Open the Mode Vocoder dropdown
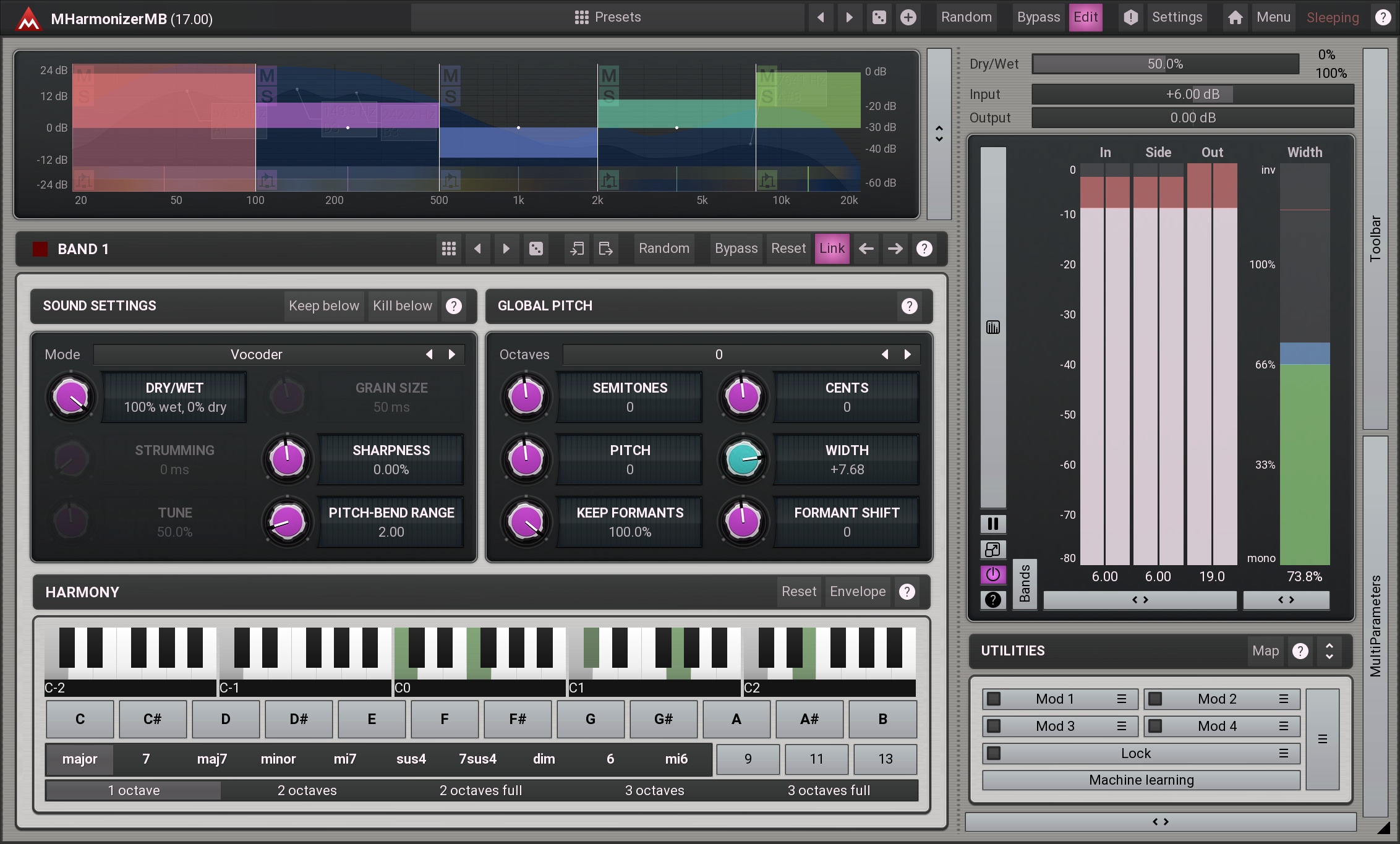The height and width of the screenshot is (844, 1400). (x=257, y=354)
